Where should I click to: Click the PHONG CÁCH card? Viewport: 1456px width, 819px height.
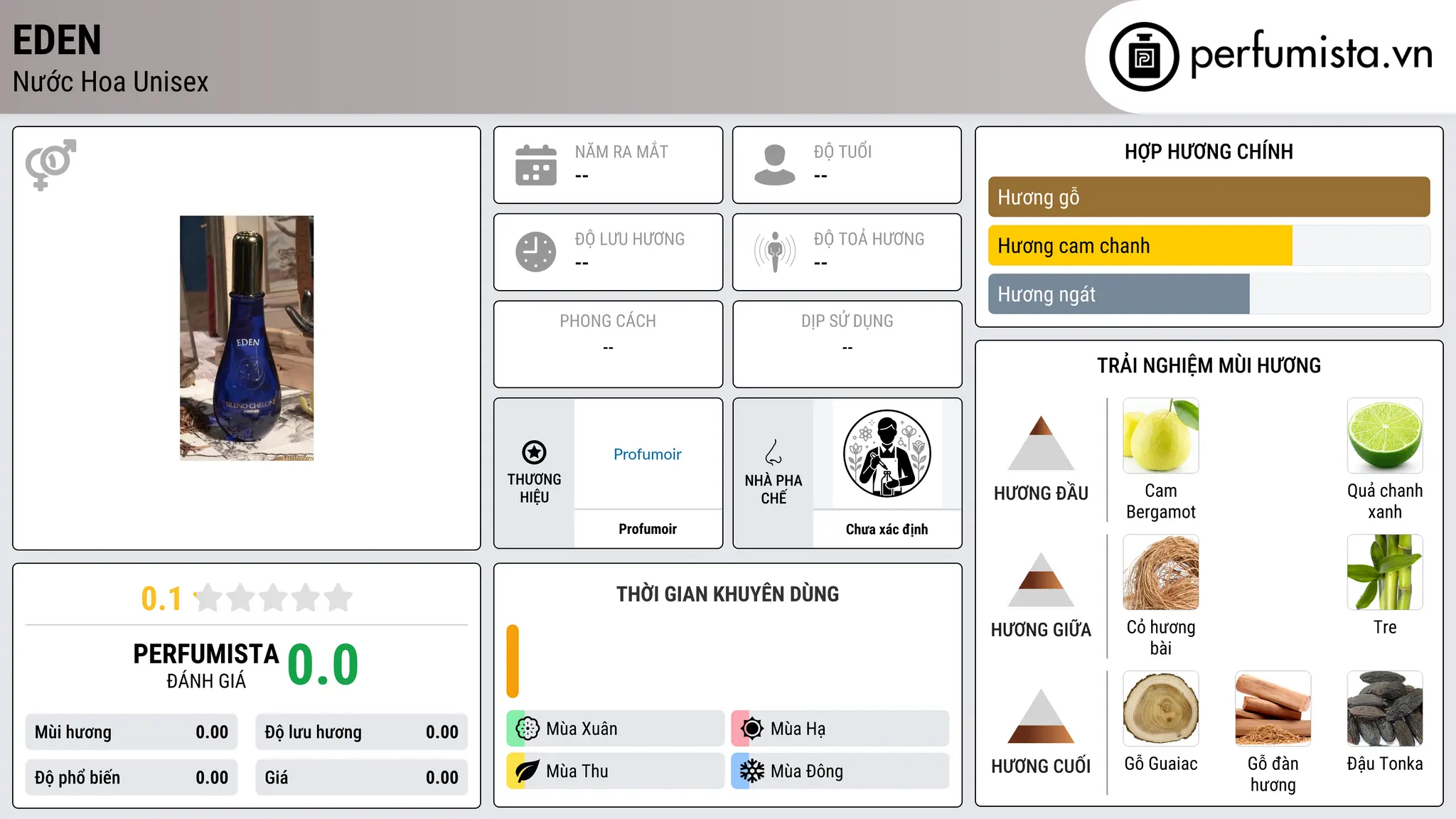[x=608, y=344]
